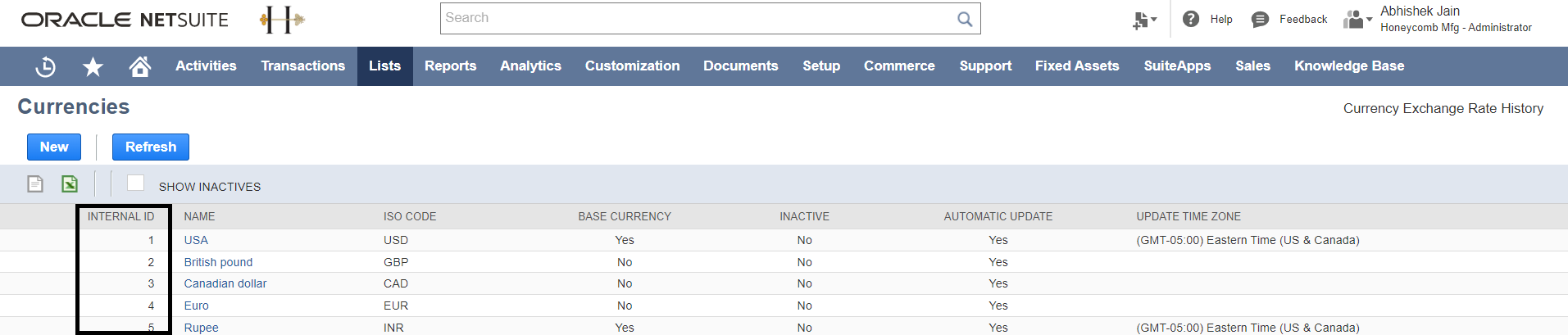Open the Change Role dropdown
Screen dimensions: 1568x335
(x=1357, y=19)
